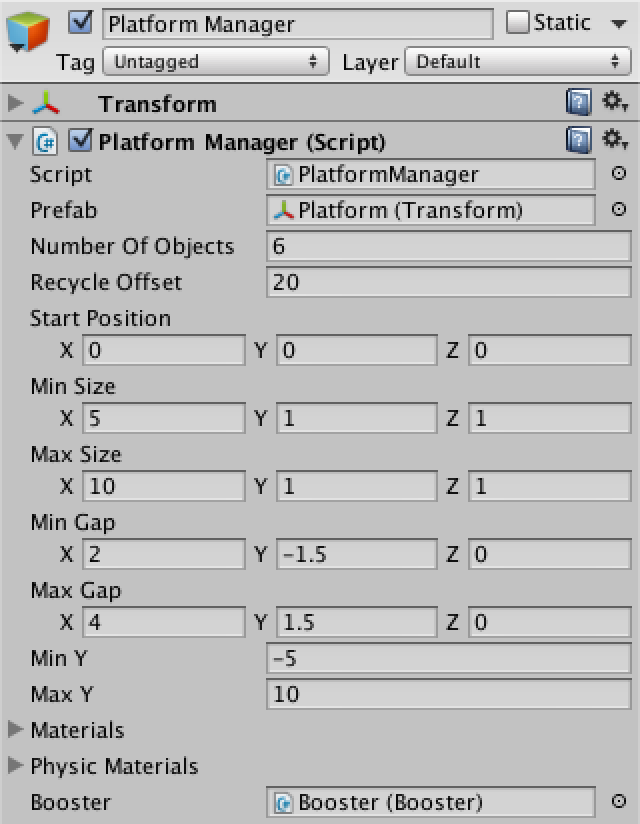Click the GameObject cube icon

[x=28, y=33]
